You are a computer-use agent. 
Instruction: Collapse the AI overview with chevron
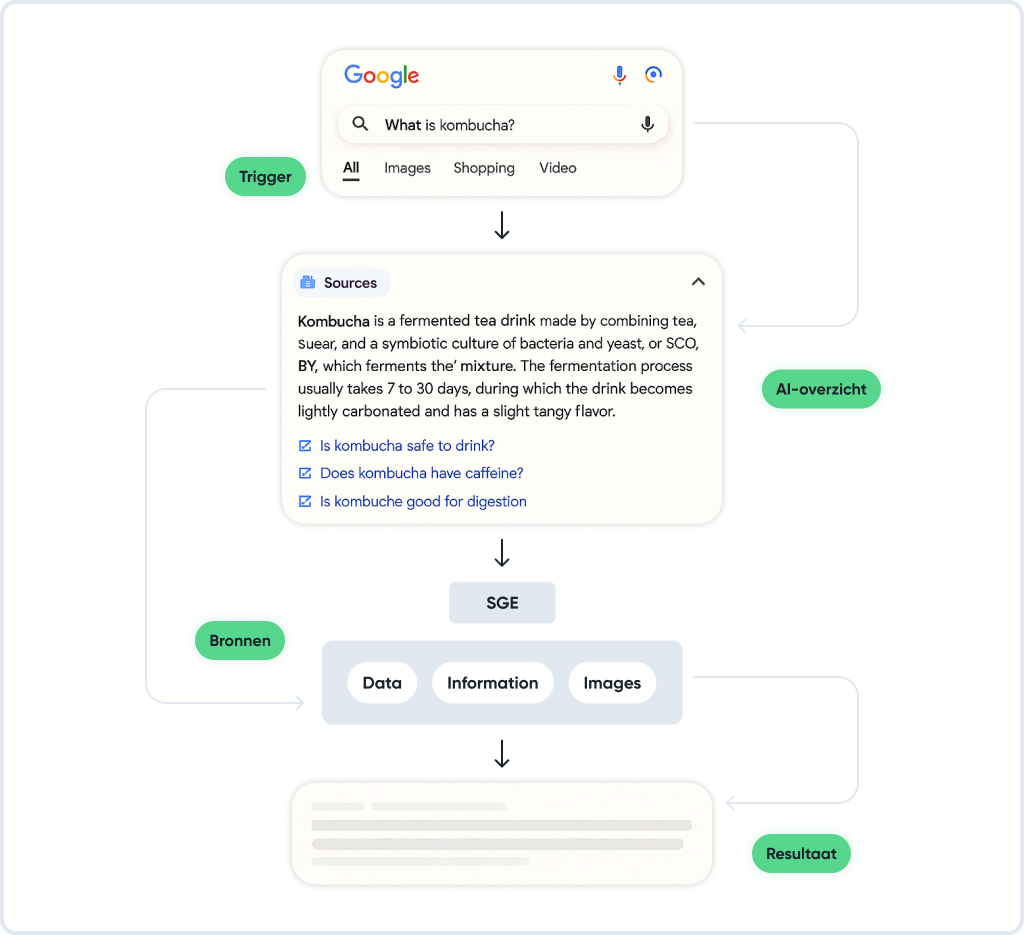click(x=698, y=281)
